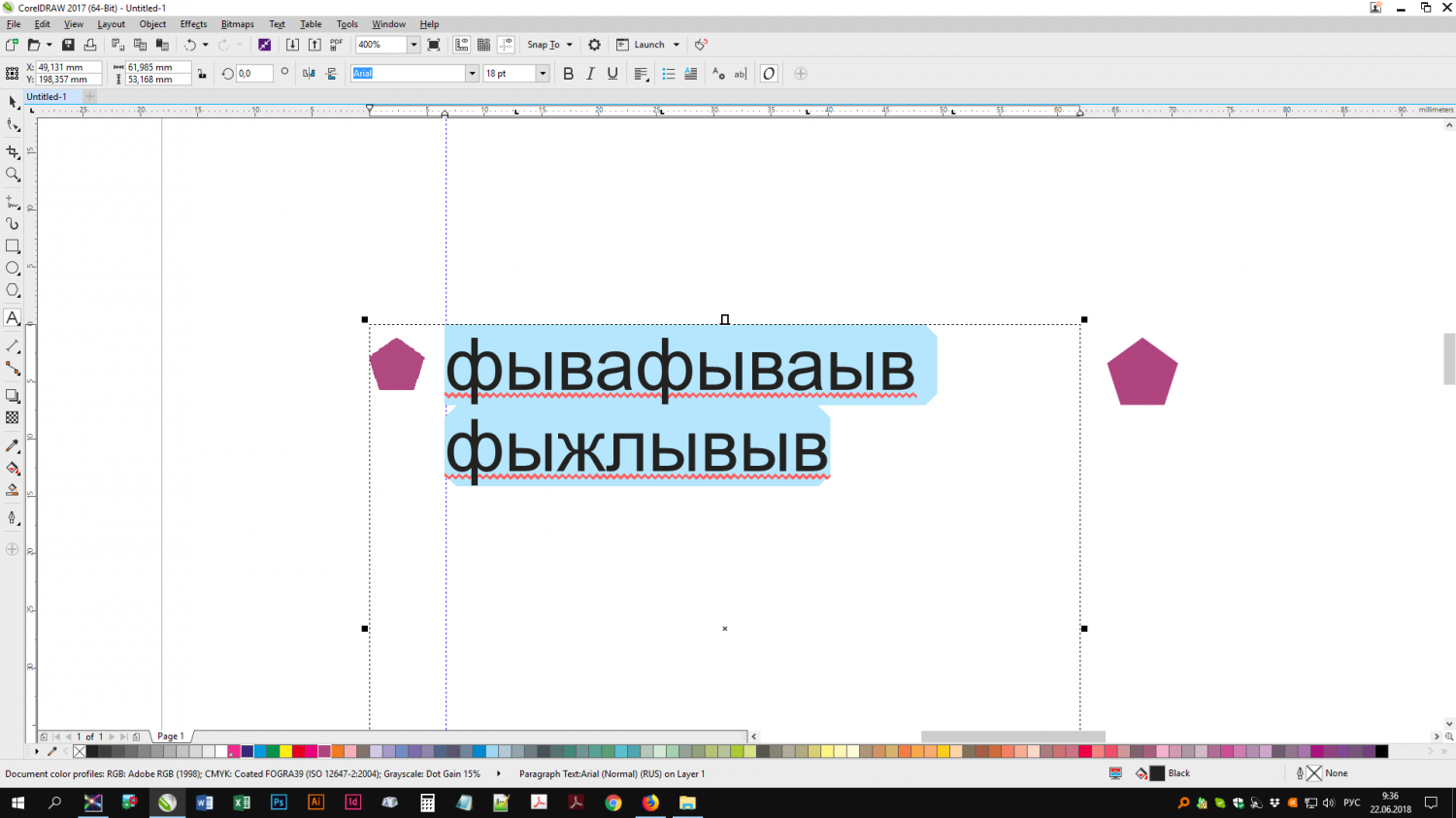Click the Launch button
1456x818 pixels.
[647, 44]
